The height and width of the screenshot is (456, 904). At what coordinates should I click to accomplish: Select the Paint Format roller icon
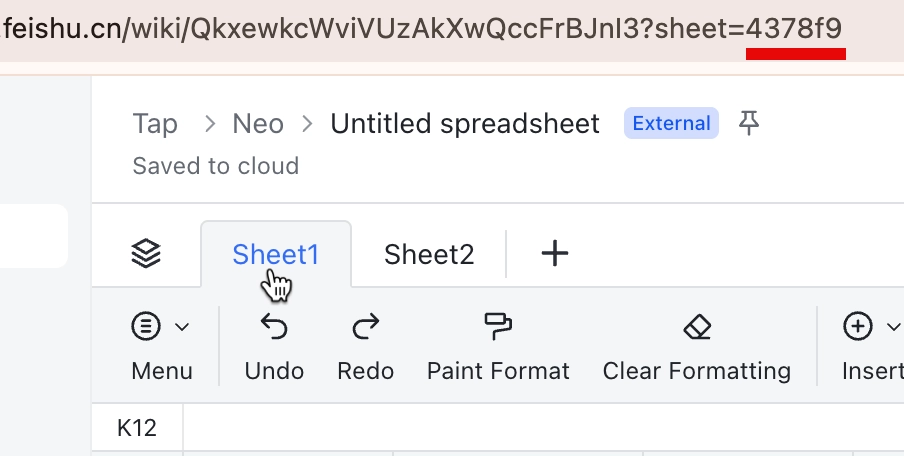click(x=498, y=326)
